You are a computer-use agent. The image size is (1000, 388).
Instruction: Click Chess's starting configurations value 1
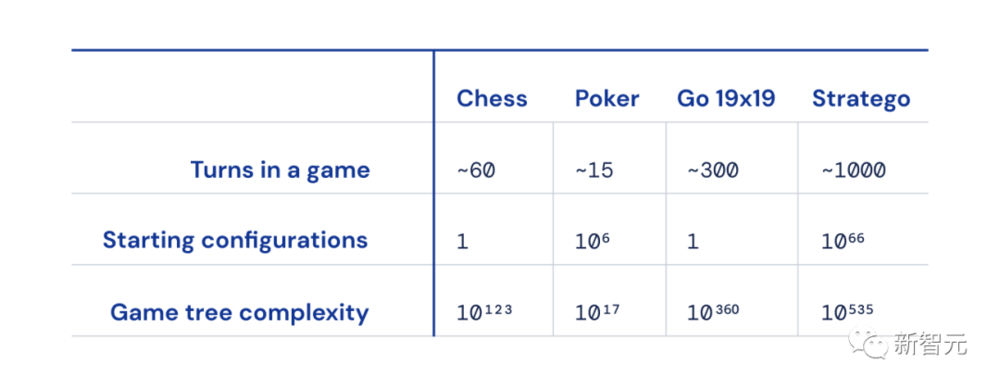[x=462, y=242]
